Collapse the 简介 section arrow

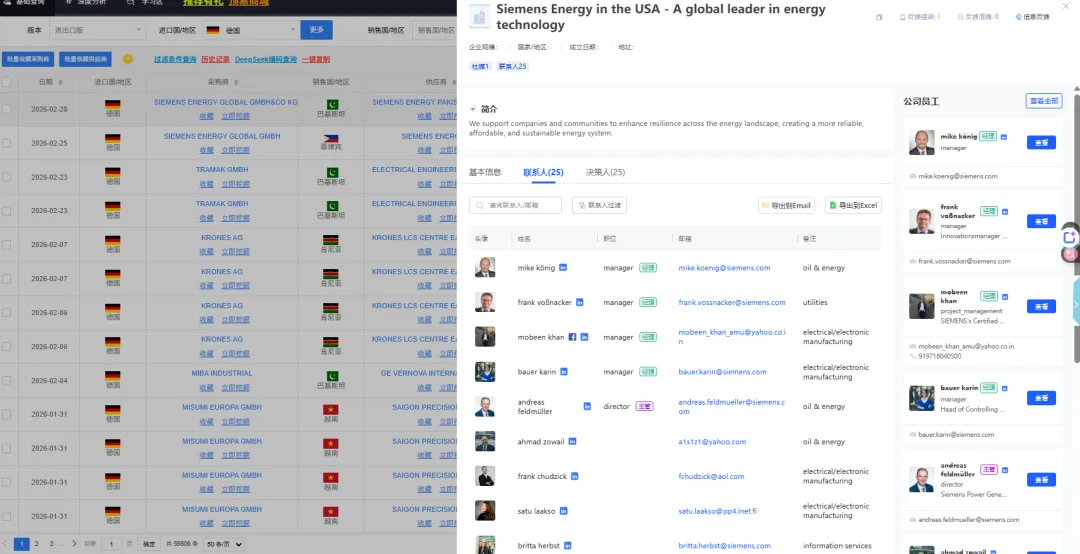coord(472,109)
